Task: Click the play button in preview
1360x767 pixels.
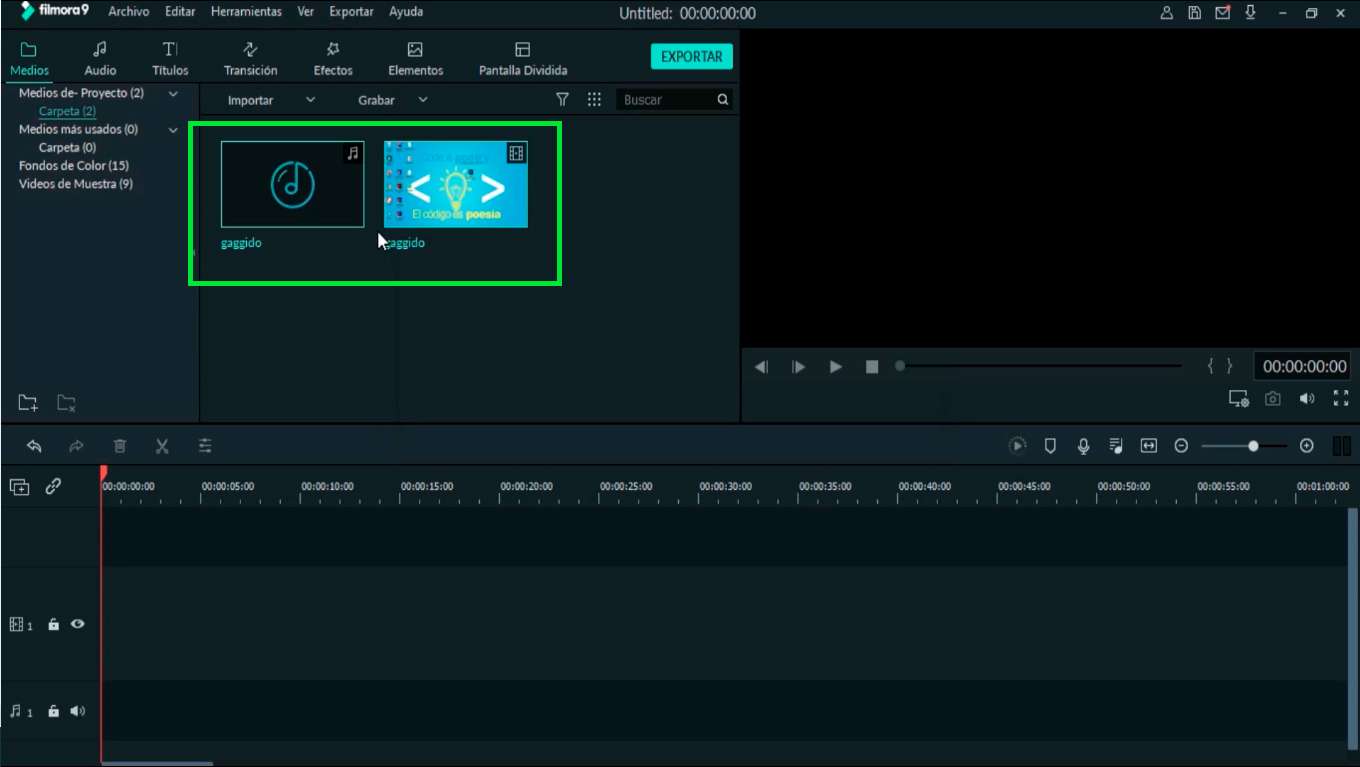Action: pos(836,367)
